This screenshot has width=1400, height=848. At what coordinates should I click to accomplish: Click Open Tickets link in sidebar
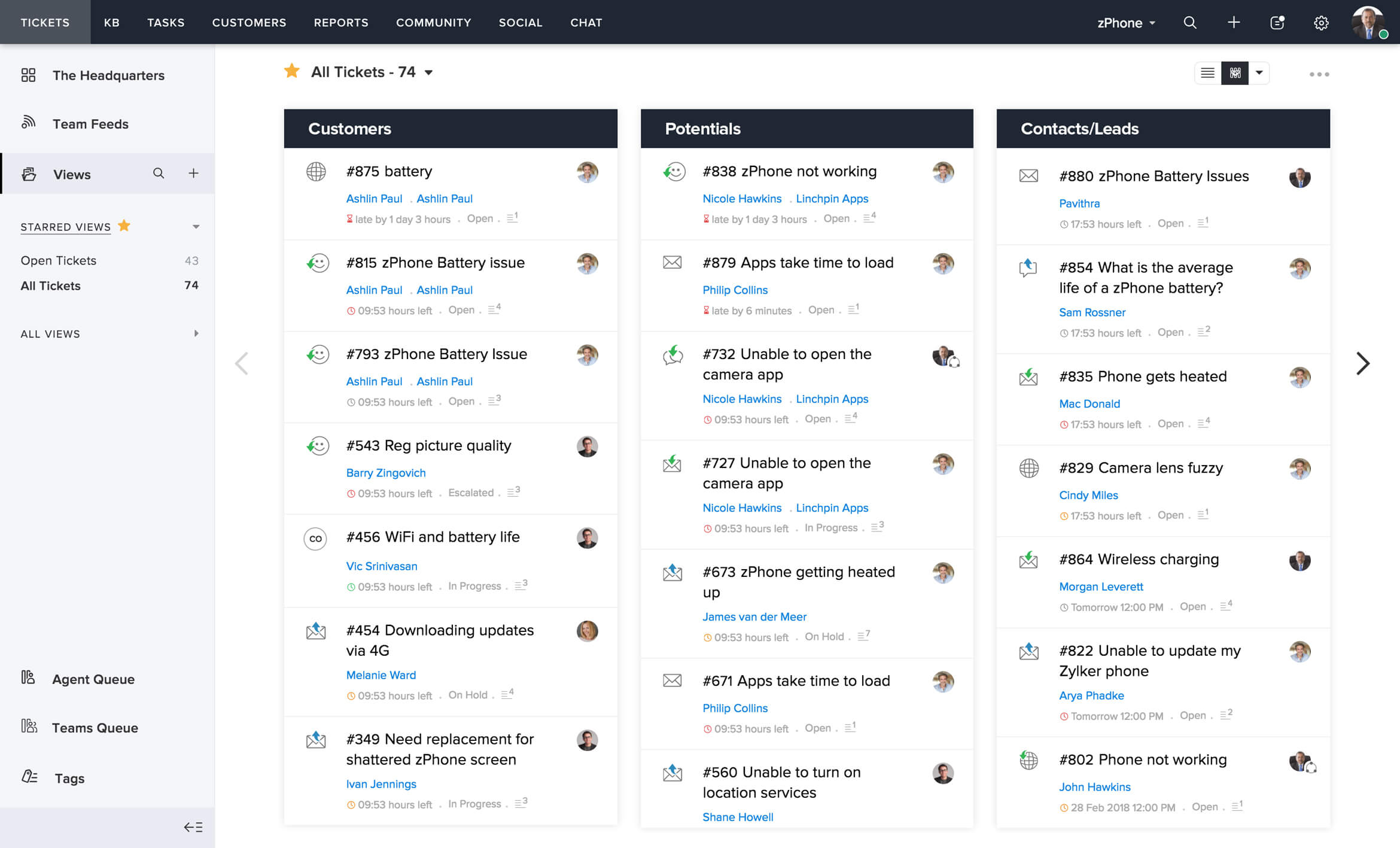click(x=59, y=260)
